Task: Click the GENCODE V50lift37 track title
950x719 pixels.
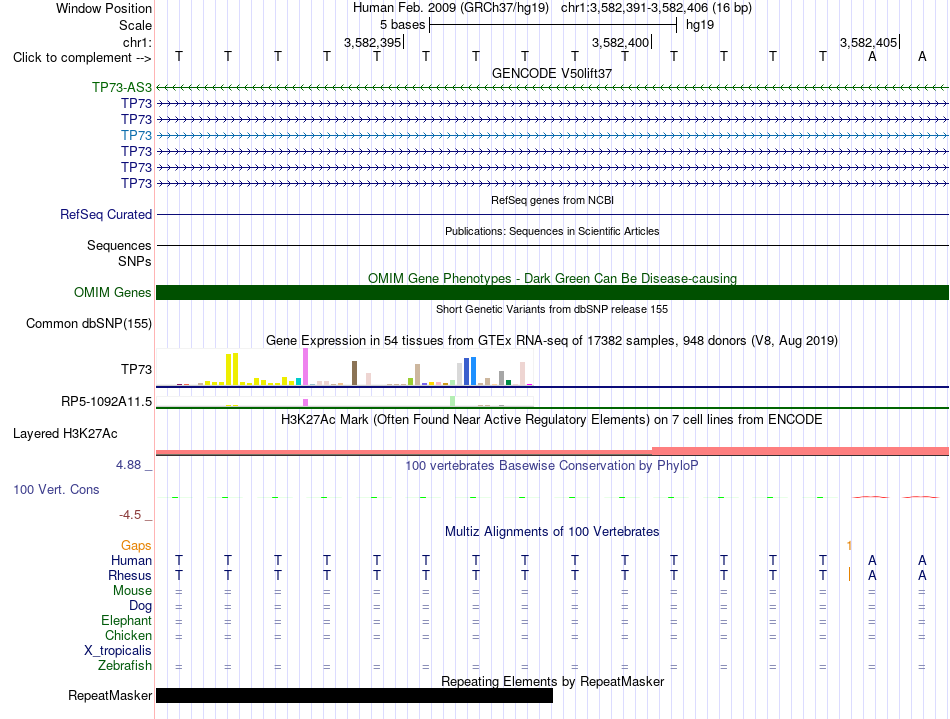Action: [552, 73]
